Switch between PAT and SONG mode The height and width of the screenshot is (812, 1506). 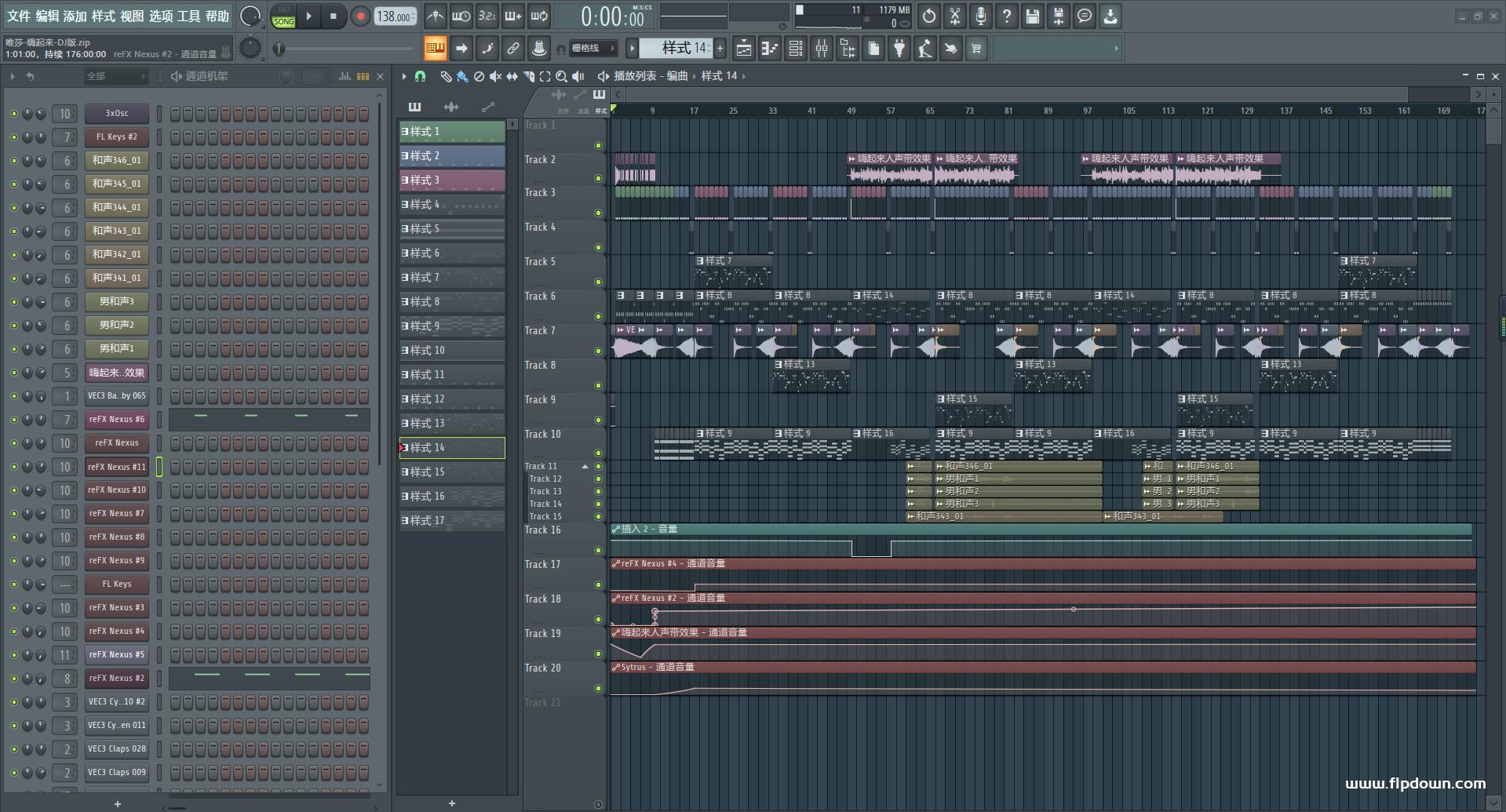284,16
